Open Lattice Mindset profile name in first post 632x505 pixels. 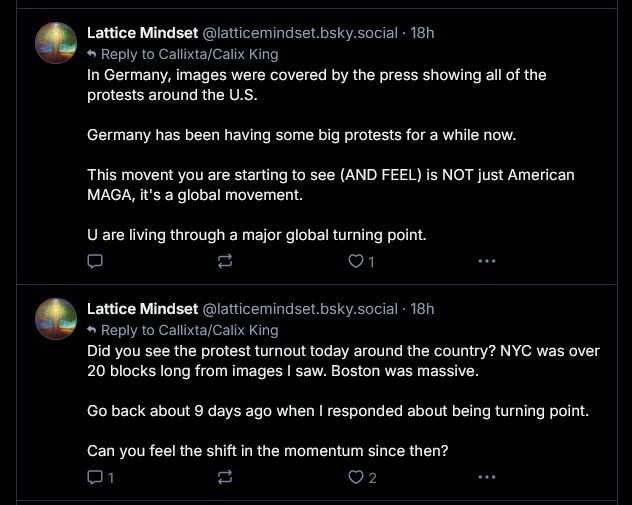142,33
